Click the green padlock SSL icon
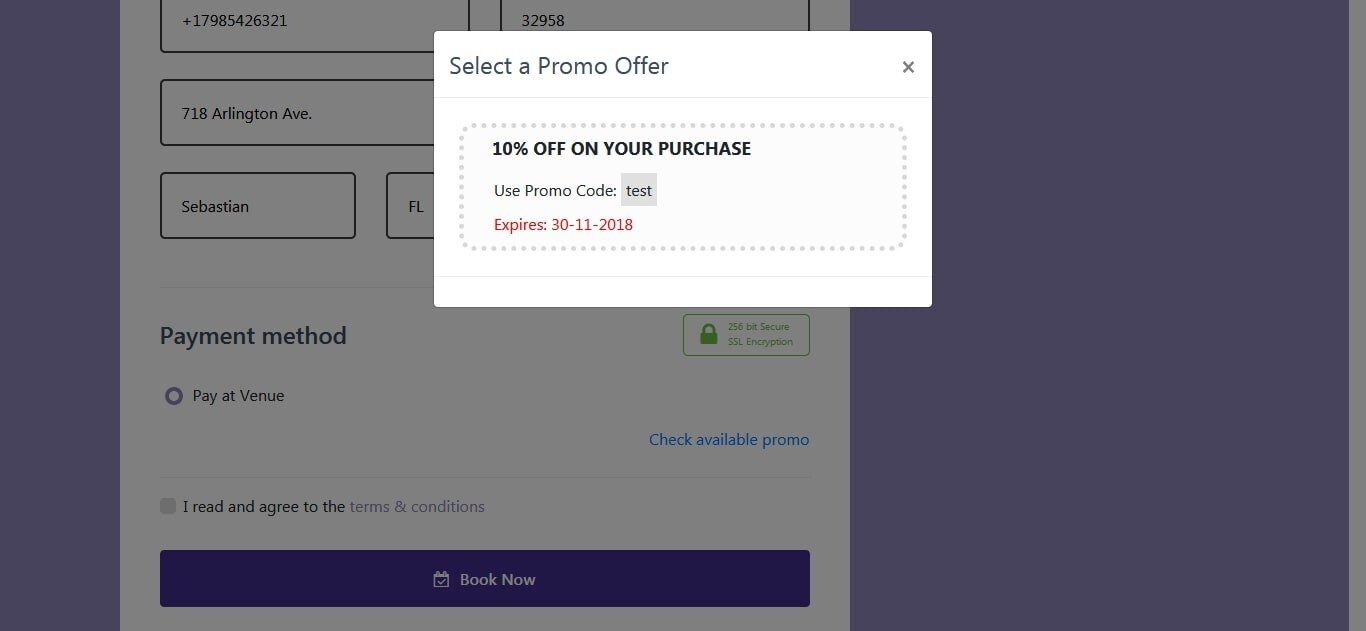The width and height of the screenshot is (1366, 631). pyautogui.click(x=709, y=334)
